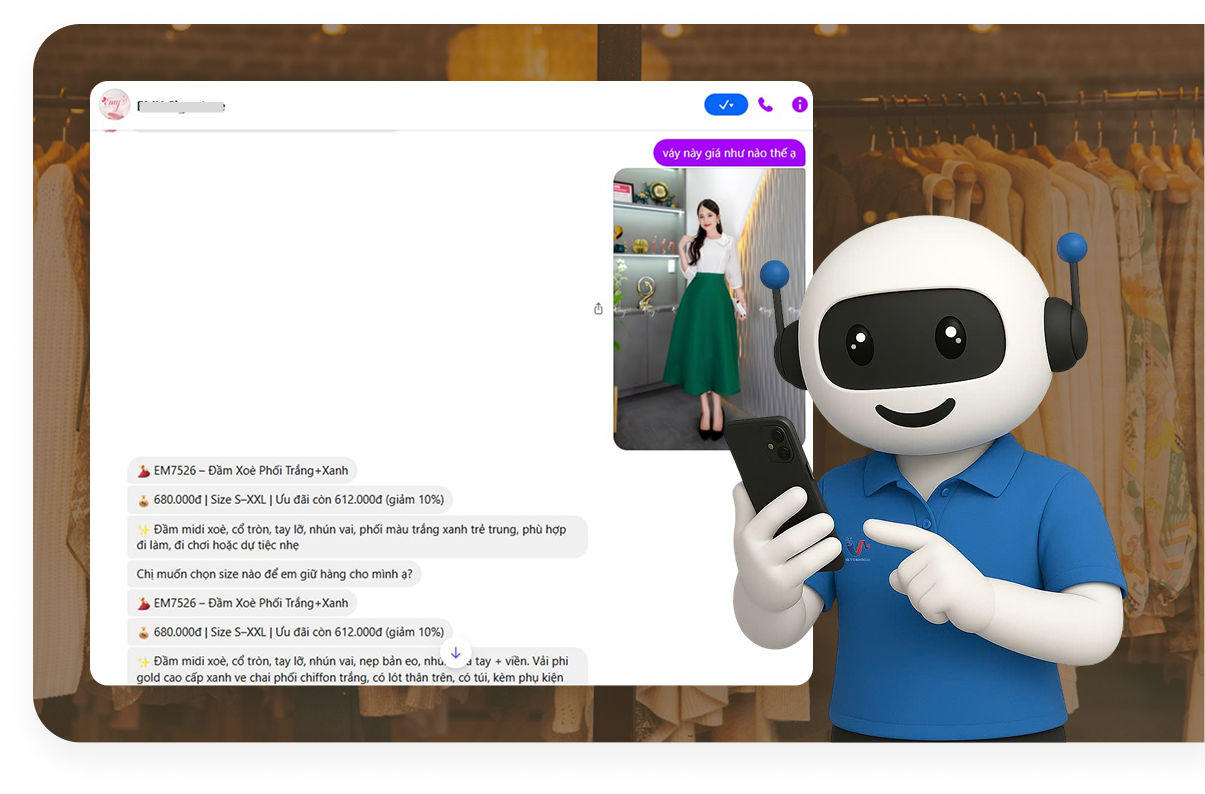This screenshot has height=794, width=1205.
Task: Click the message mentioning 'phù hợp đi làm'
Action: pos(356,537)
